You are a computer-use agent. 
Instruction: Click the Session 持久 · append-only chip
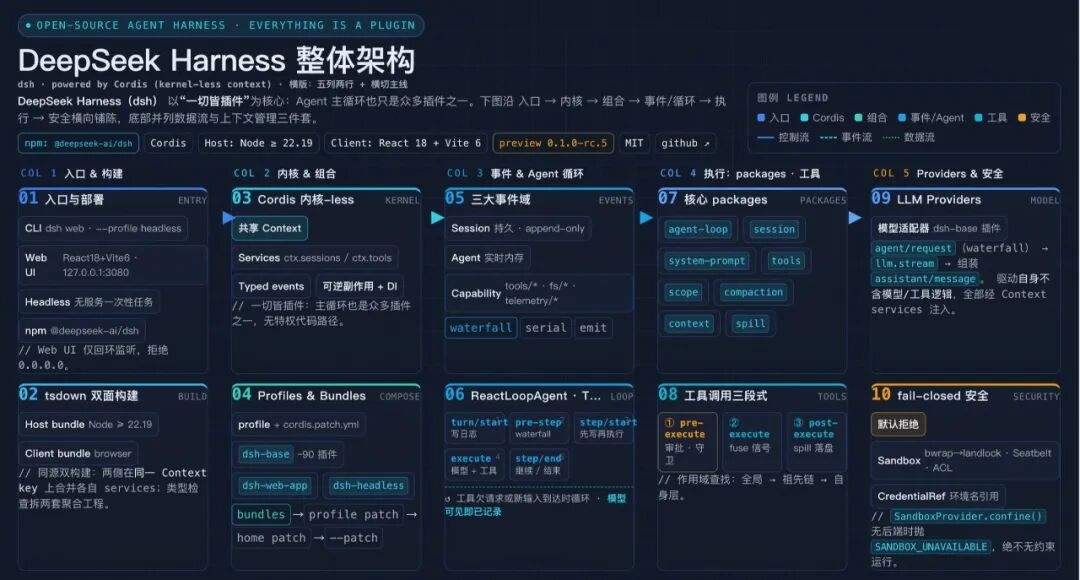click(518, 228)
